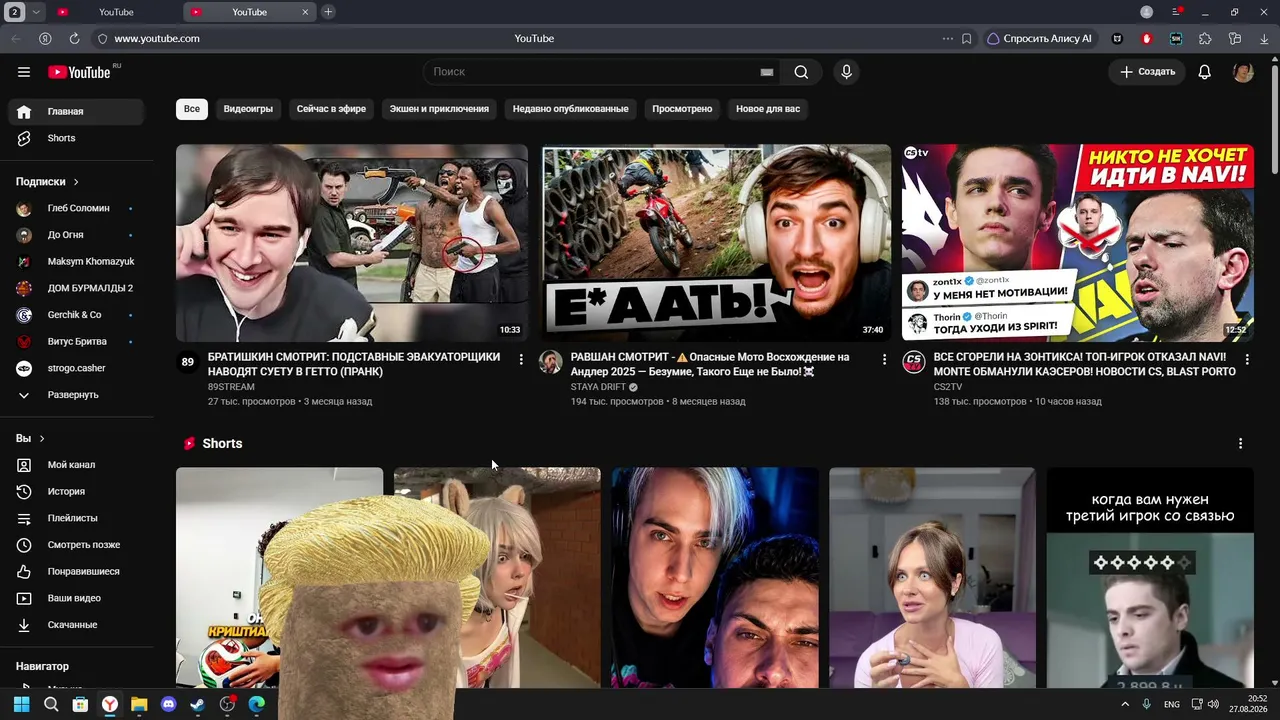Open История in the sidebar

point(76,492)
